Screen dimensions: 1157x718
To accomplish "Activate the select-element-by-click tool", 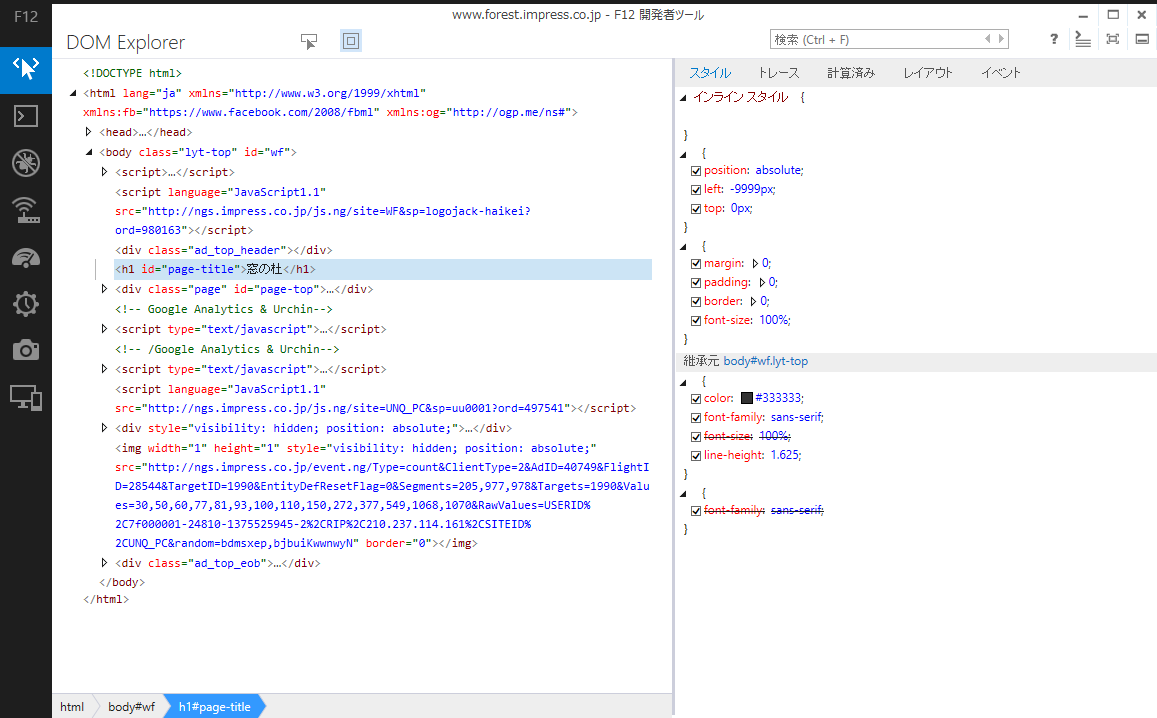I will [308, 41].
